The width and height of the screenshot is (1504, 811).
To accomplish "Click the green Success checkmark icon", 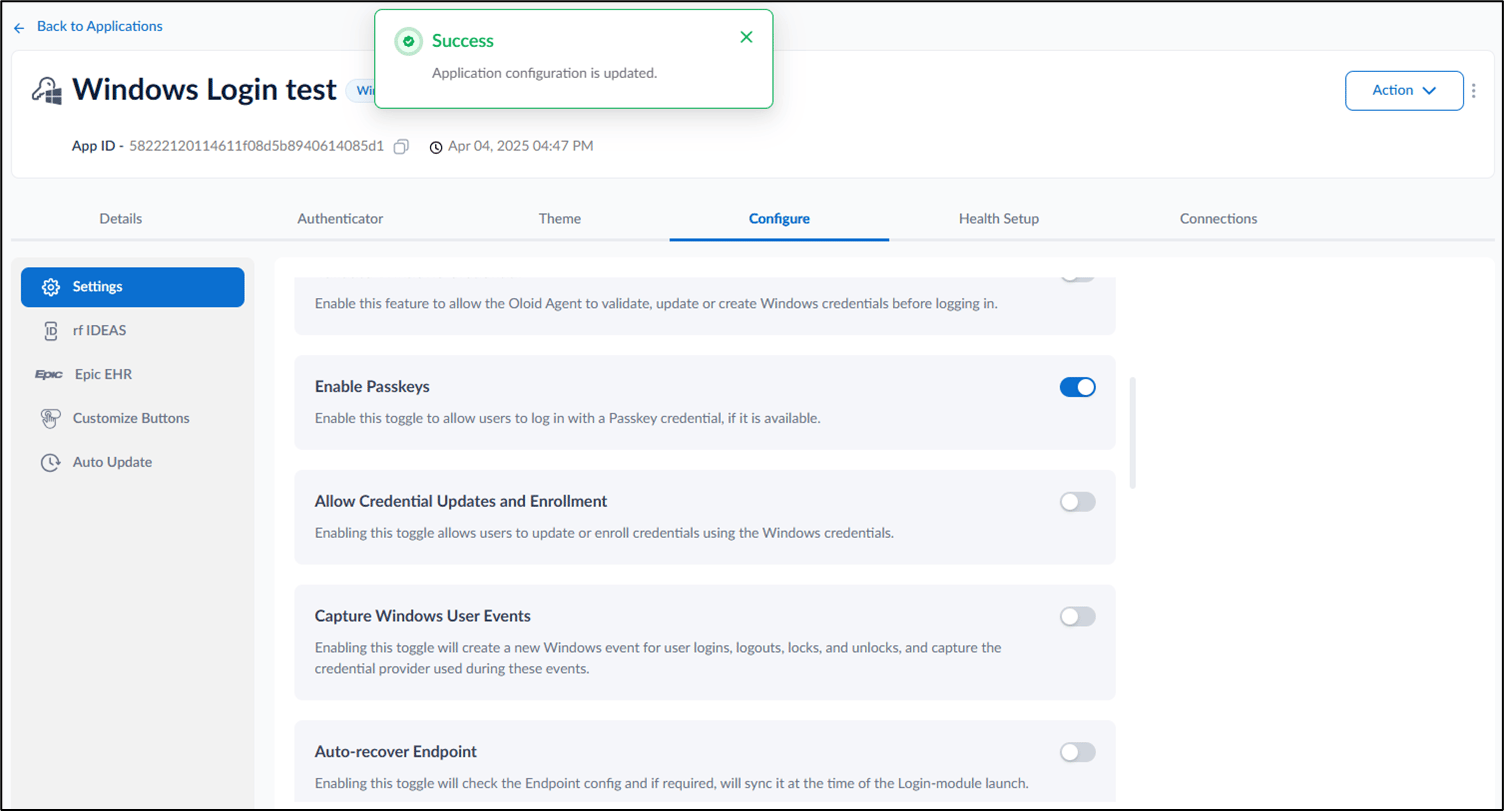I will 408,42.
